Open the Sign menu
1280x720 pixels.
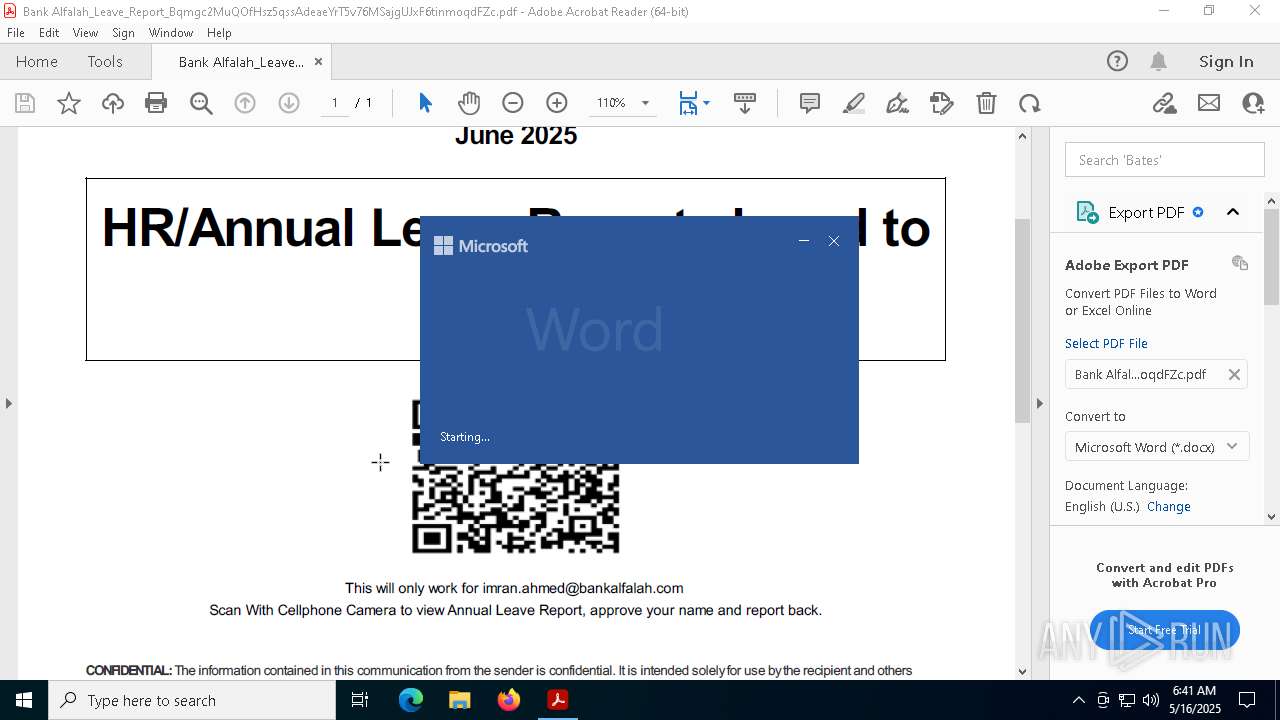tap(123, 32)
